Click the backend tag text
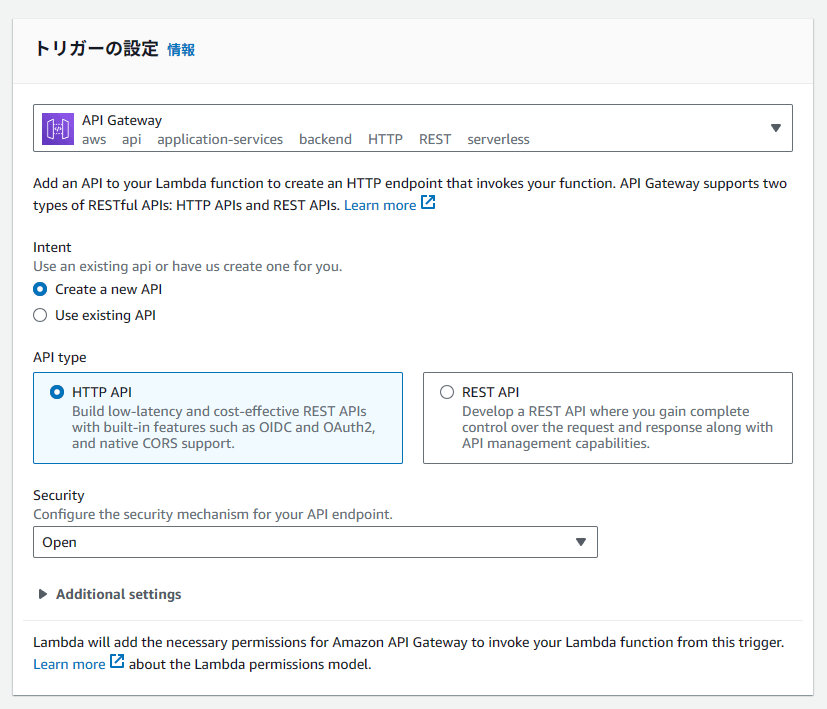This screenshot has width=827, height=709. (325, 139)
